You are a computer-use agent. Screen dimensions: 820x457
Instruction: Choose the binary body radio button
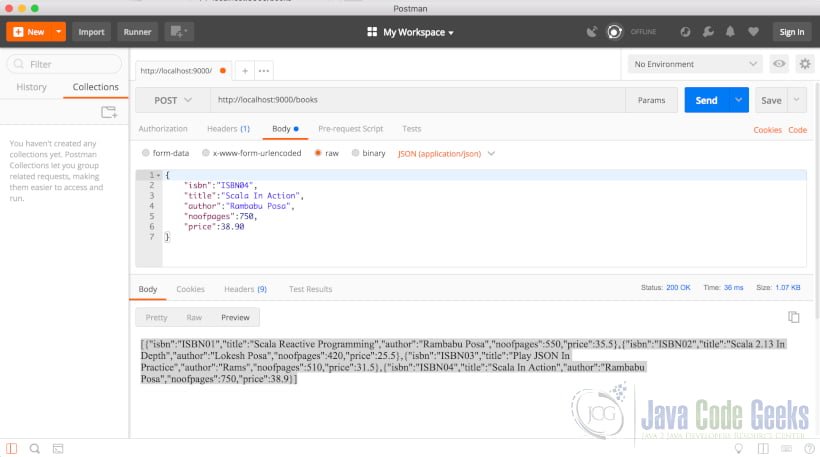coord(355,153)
